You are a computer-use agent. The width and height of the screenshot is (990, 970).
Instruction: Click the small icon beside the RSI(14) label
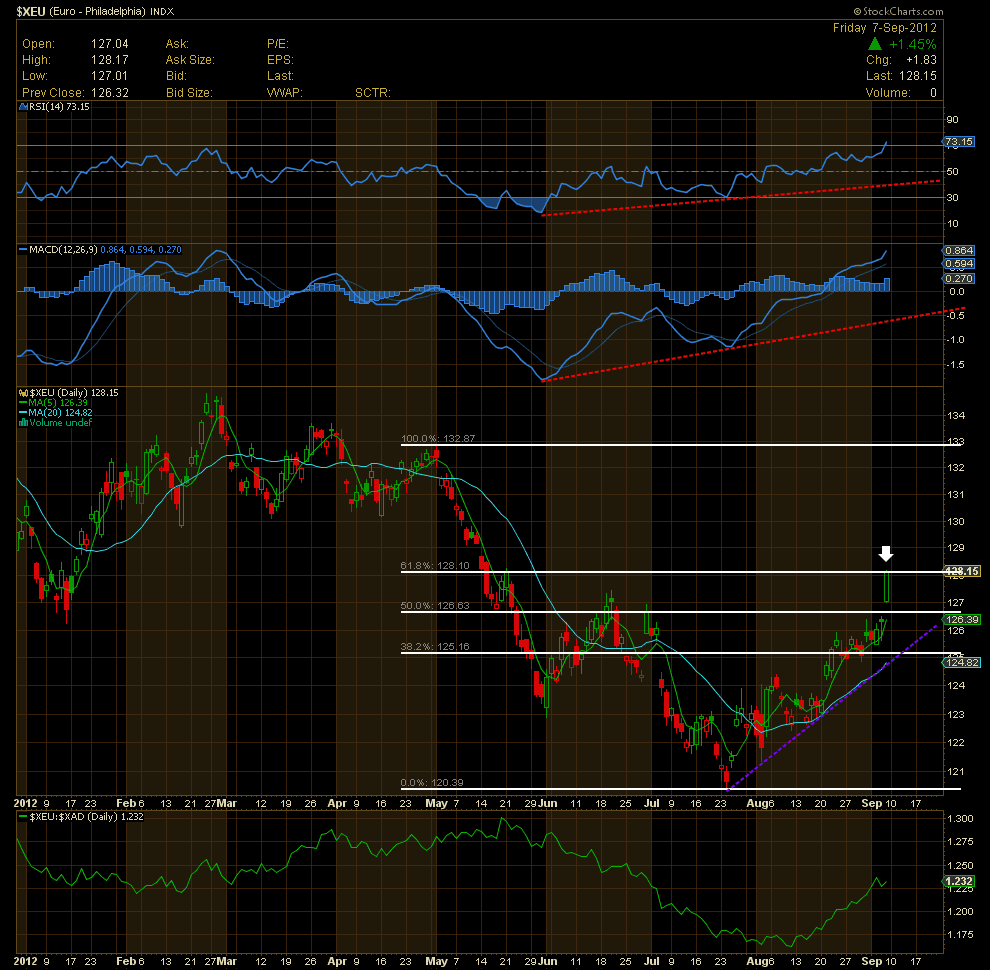point(23,107)
